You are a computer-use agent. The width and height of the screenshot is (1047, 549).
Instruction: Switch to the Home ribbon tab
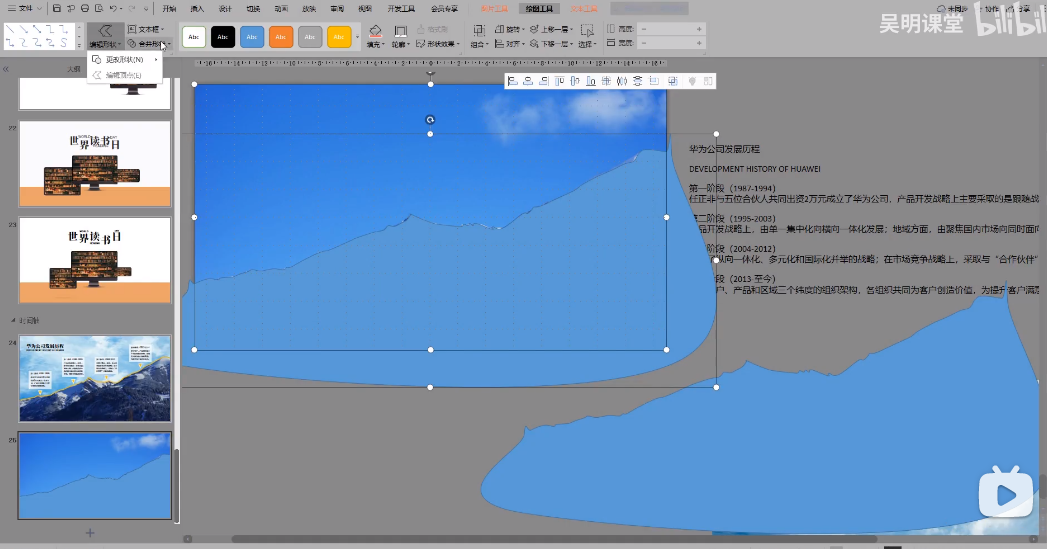click(x=170, y=9)
